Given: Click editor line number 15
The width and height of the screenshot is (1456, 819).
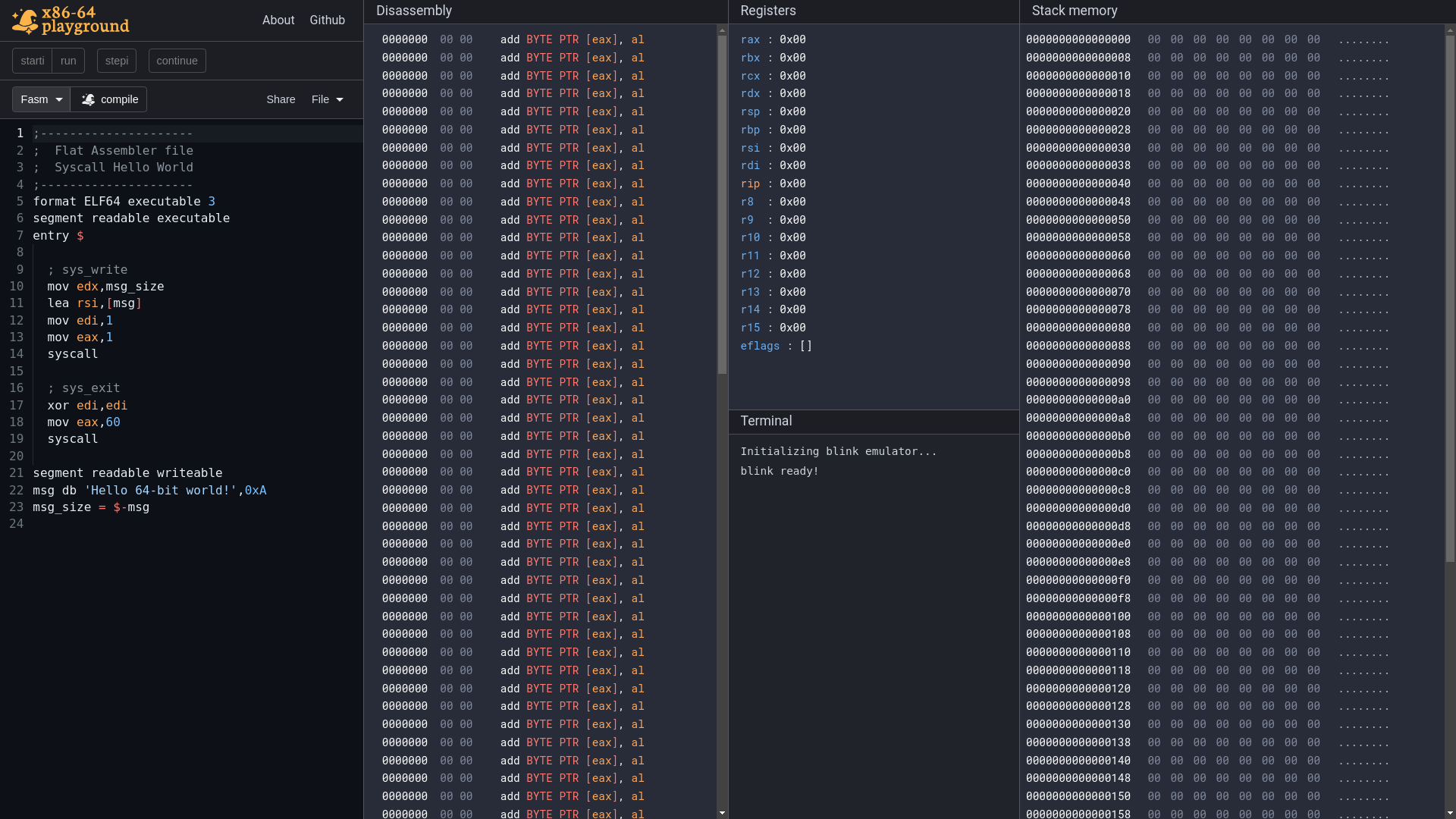Looking at the screenshot, I should pos(17,372).
